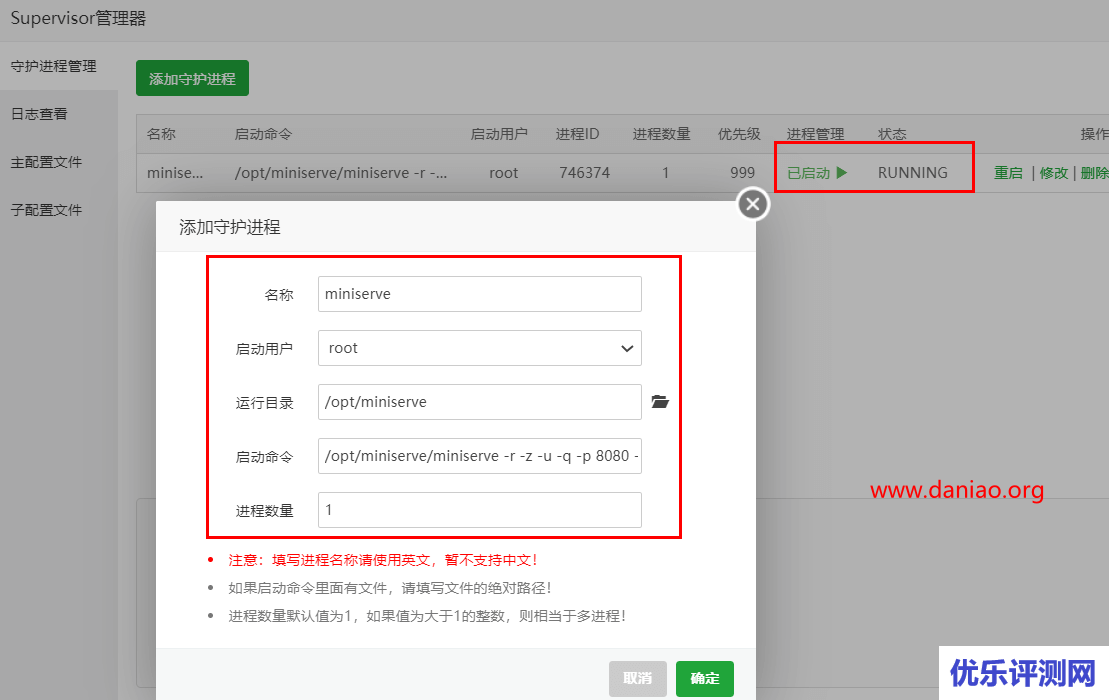Focus the 进程数量 input field
Image resolution: width=1109 pixels, height=700 pixels.
point(480,510)
